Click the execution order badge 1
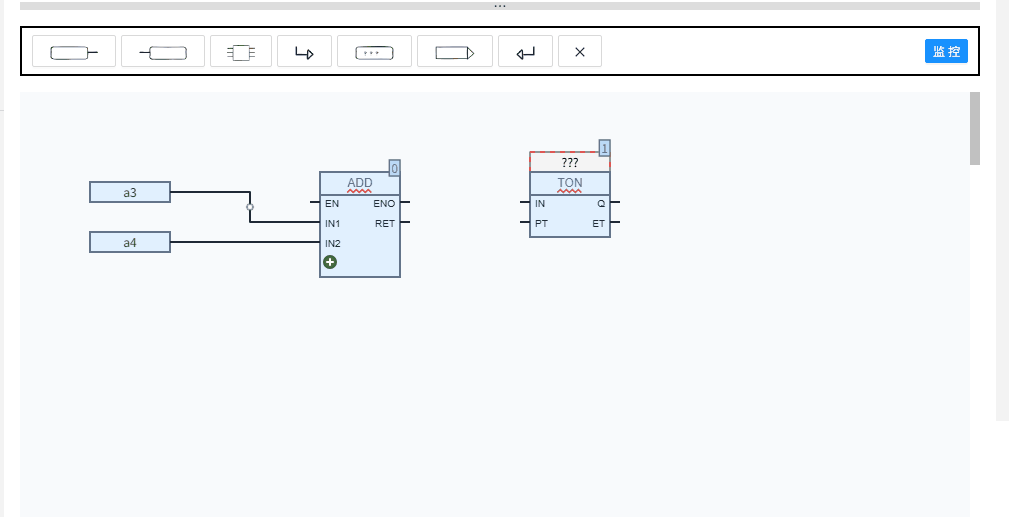 [x=604, y=148]
